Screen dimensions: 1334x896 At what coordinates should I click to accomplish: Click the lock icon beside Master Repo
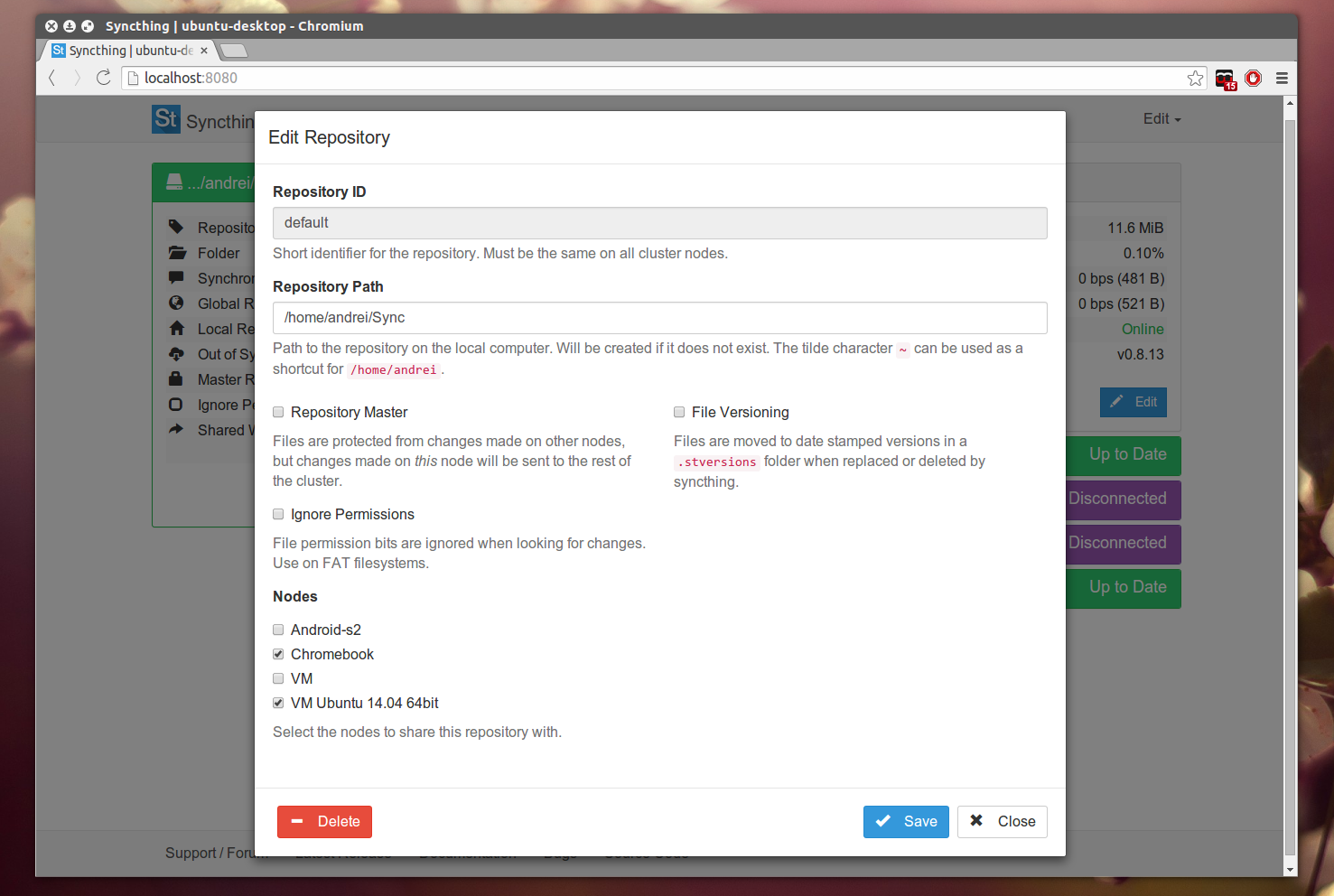pyautogui.click(x=176, y=378)
